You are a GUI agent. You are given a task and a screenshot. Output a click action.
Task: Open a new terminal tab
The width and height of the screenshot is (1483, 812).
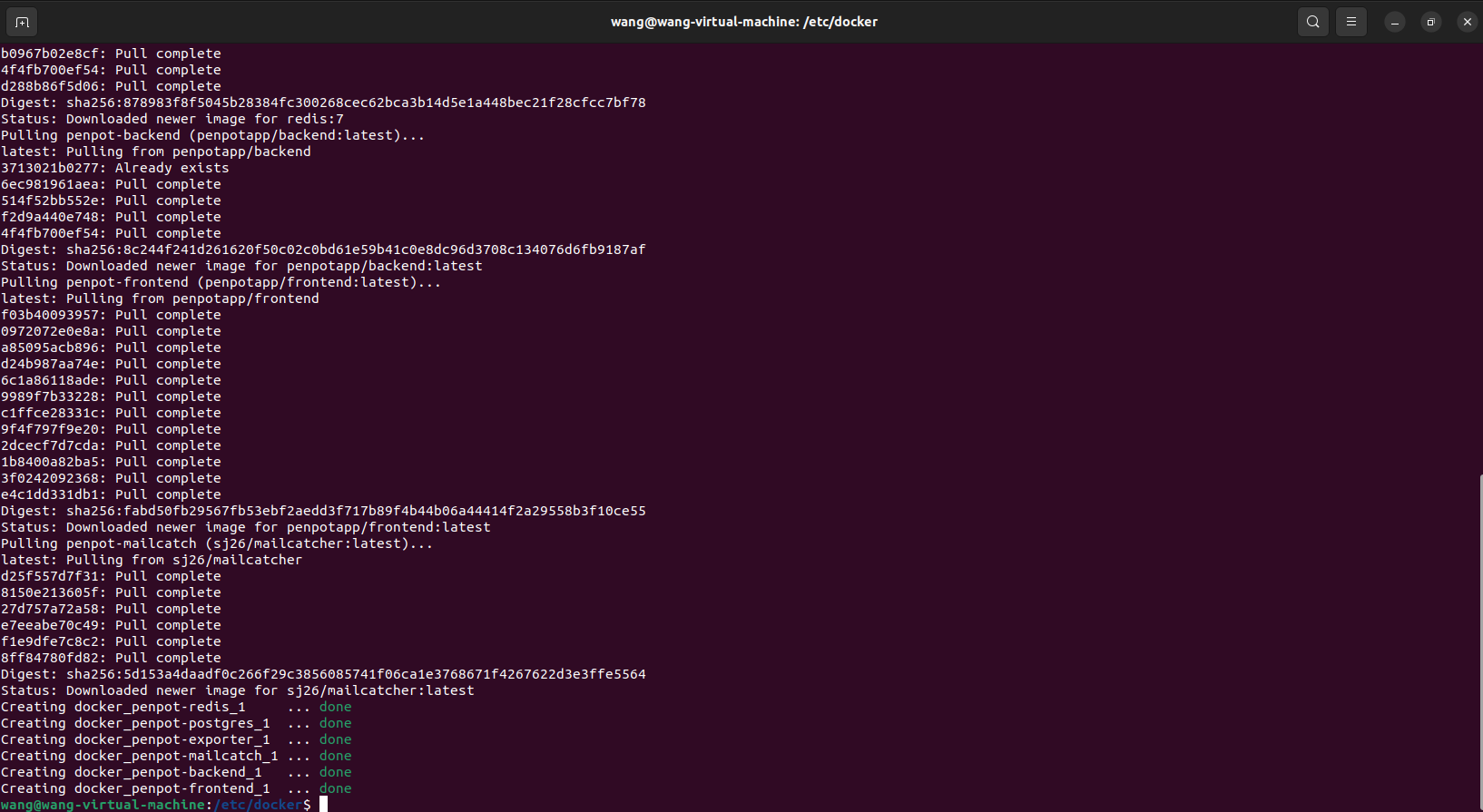22,22
